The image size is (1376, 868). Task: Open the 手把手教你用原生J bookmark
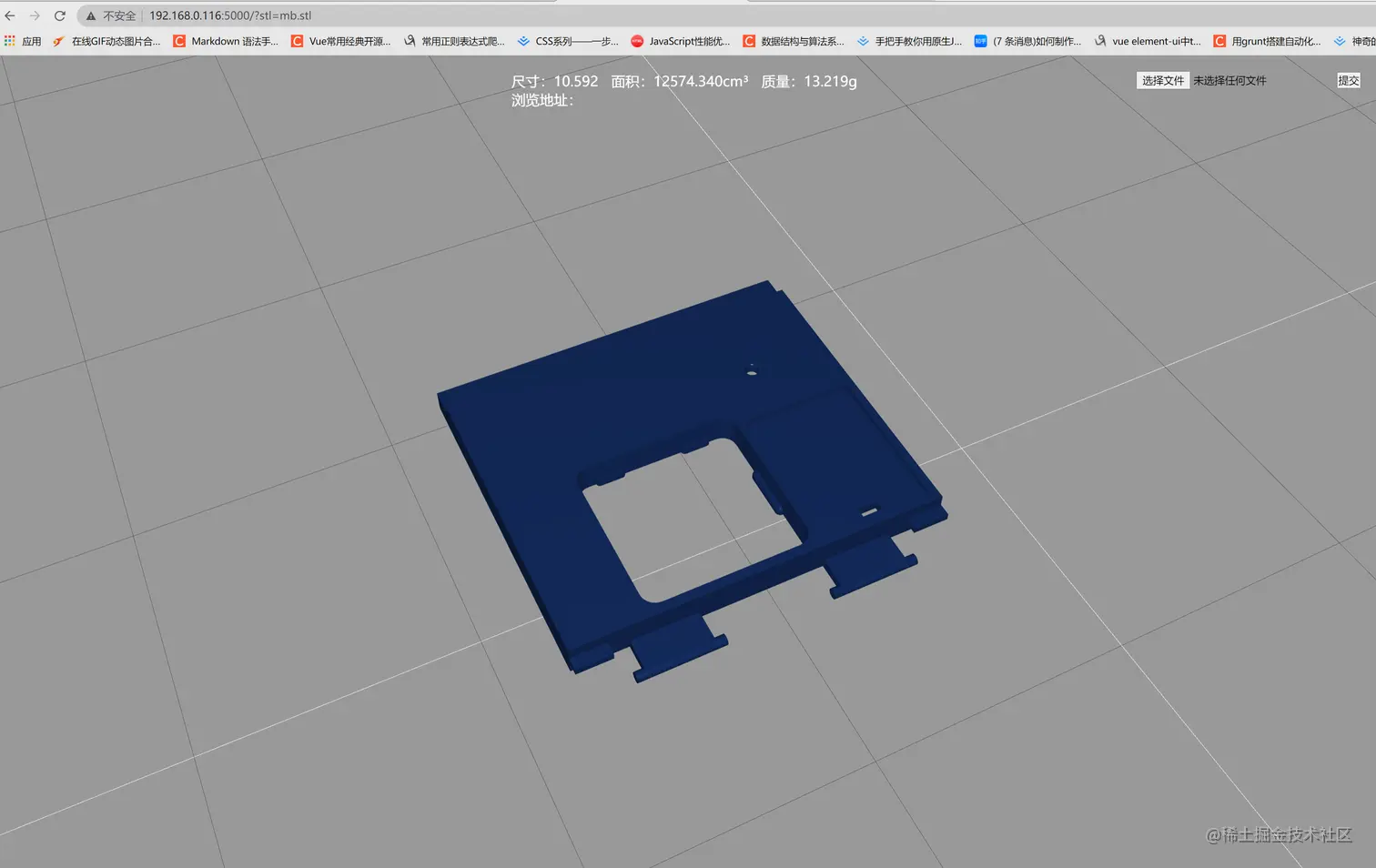coord(910,40)
